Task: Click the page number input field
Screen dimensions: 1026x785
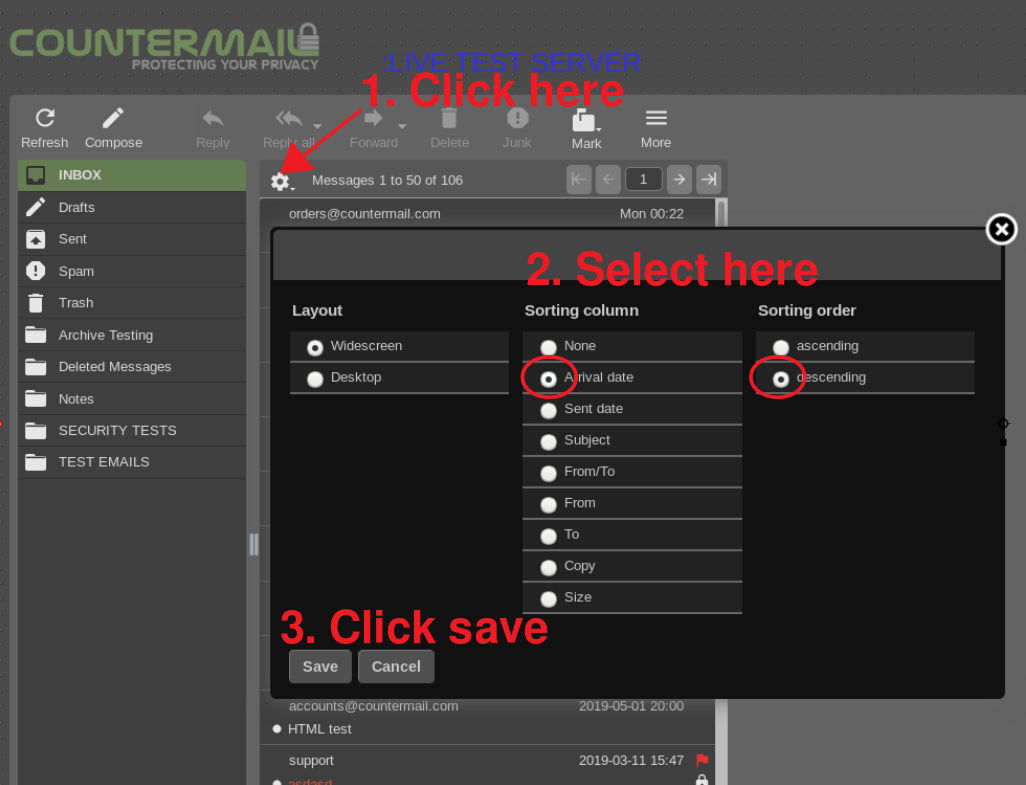Action: pos(643,179)
